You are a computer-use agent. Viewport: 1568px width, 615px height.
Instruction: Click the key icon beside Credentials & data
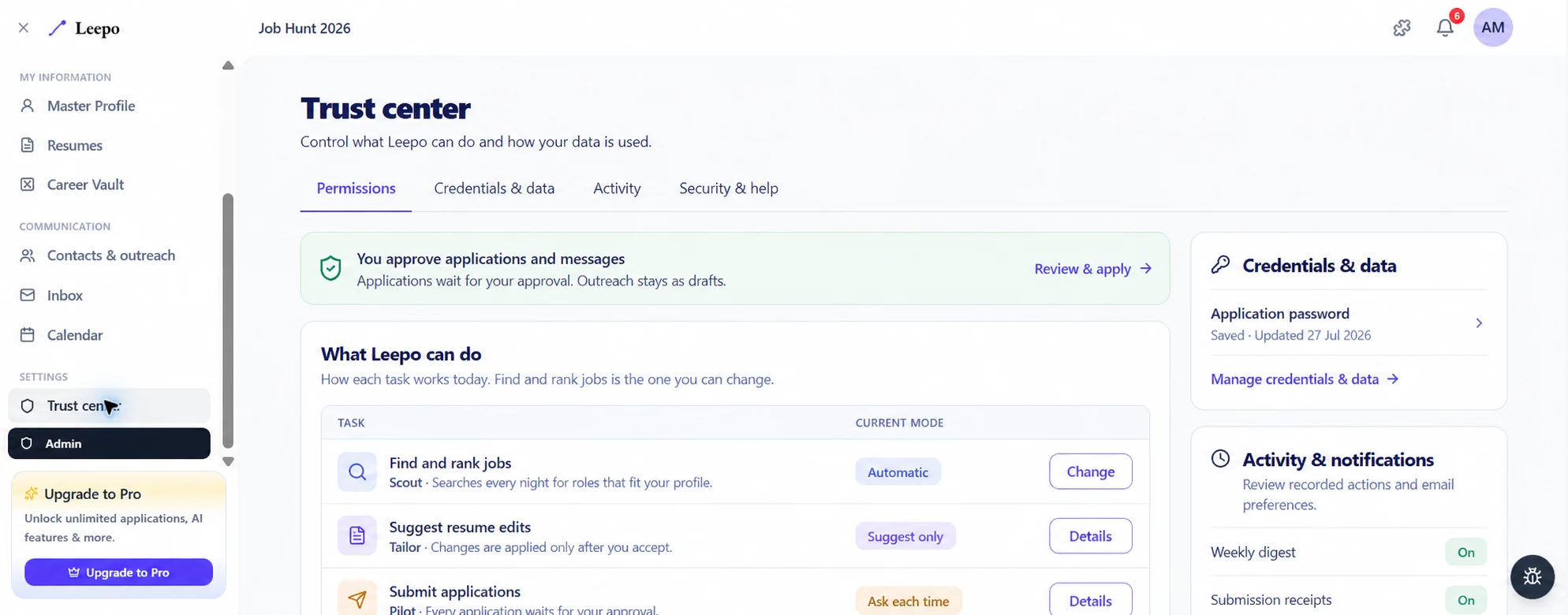(x=1220, y=265)
